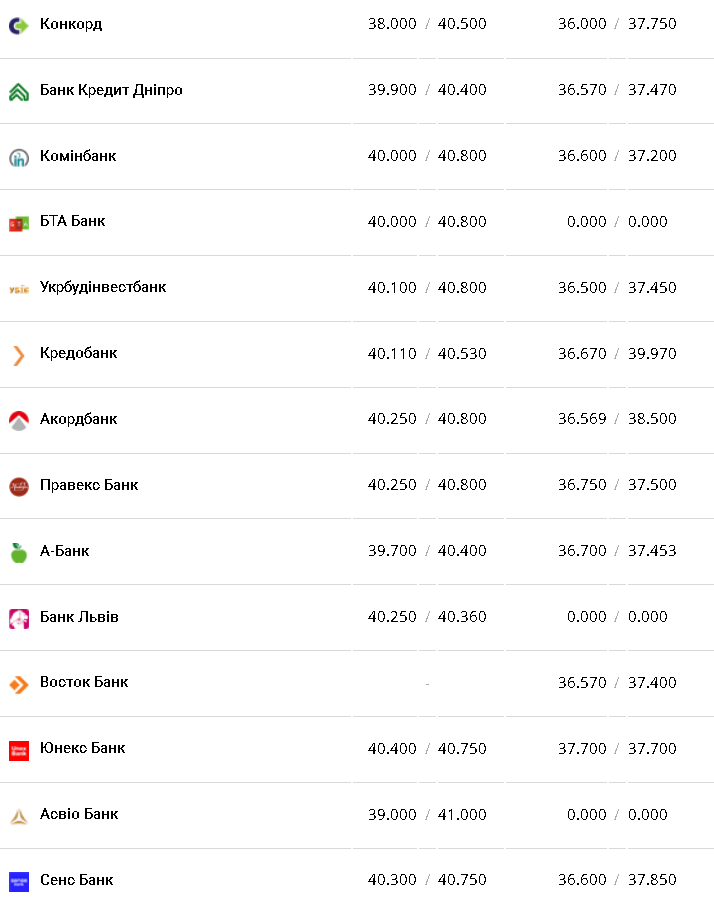Click the Банк Львів logo icon
This screenshot has width=714, height=909.
(x=18, y=618)
